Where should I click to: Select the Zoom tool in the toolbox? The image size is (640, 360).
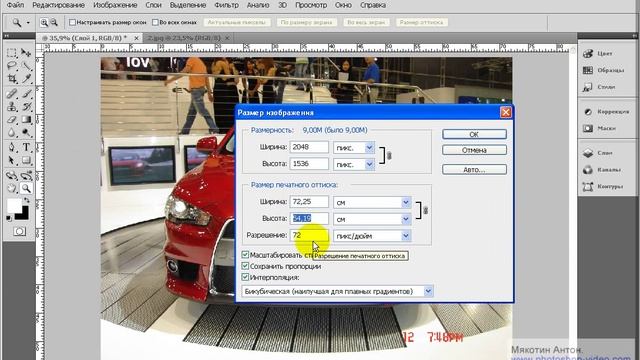pos(26,188)
